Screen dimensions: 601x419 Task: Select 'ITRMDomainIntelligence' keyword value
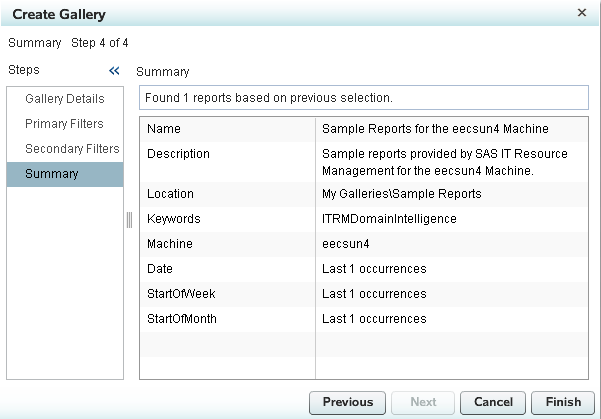coord(389,219)
